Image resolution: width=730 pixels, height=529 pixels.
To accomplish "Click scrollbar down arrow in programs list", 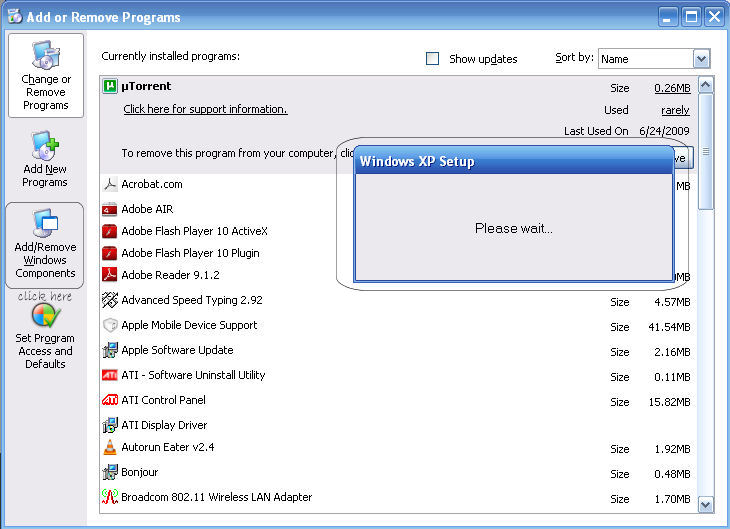I will [706, 505].
